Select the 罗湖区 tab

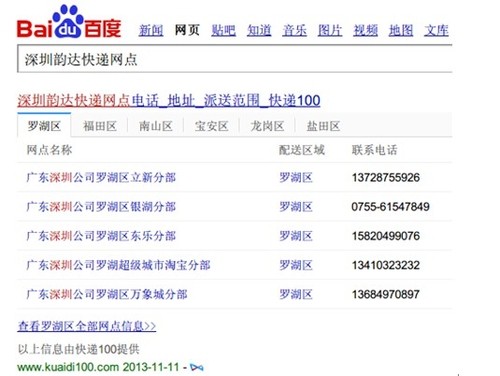pyautogui.click(x=44, y=126)
